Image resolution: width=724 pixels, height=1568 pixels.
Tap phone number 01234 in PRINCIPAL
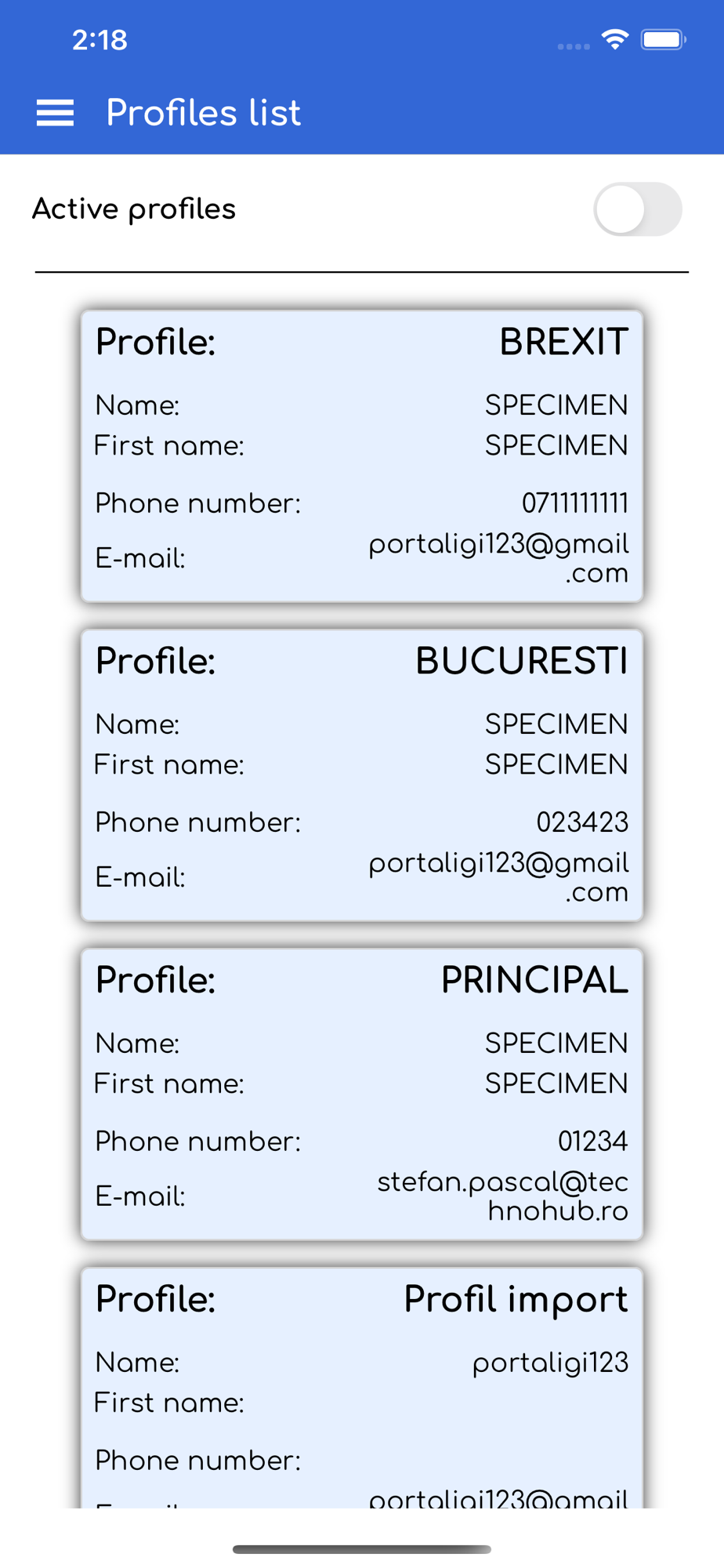[x=592, y=1142]
